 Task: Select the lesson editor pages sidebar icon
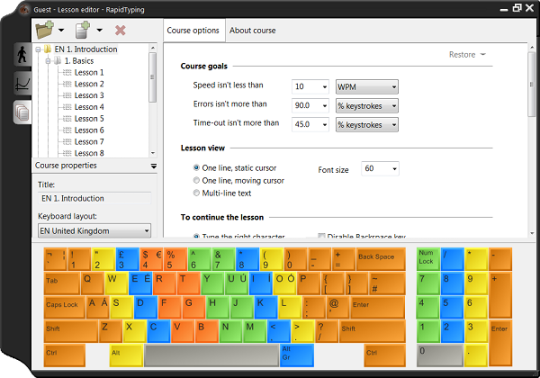[22, 113]
